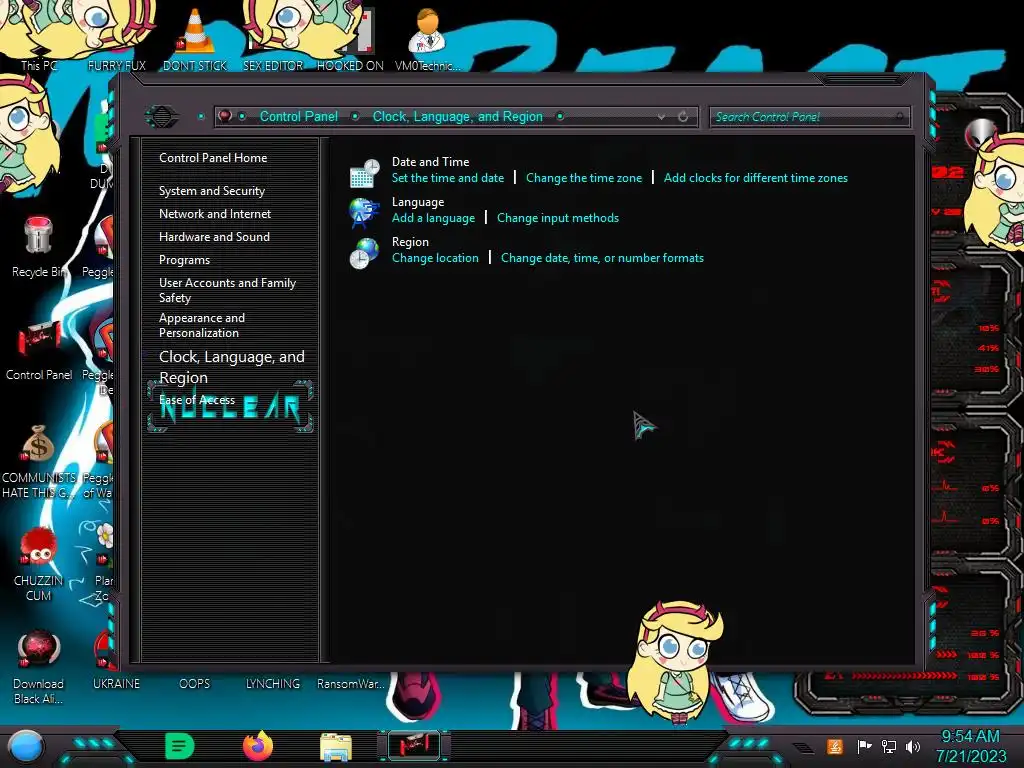
Task: Click the Search Control Panel field
Action: point(809,117)
